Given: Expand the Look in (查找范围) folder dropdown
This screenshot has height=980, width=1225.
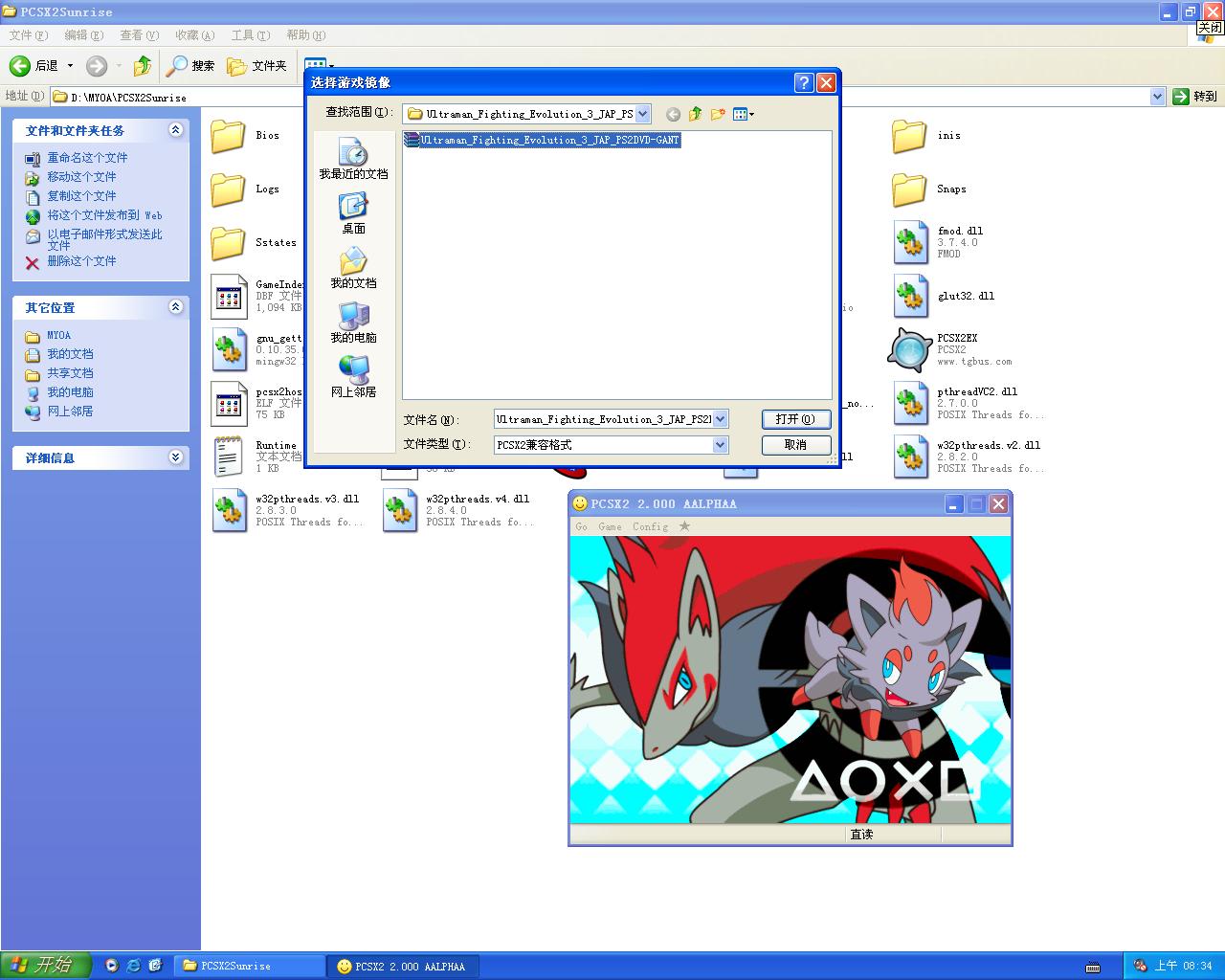Looking at the screenshot, I should click(x=642, y=114).
